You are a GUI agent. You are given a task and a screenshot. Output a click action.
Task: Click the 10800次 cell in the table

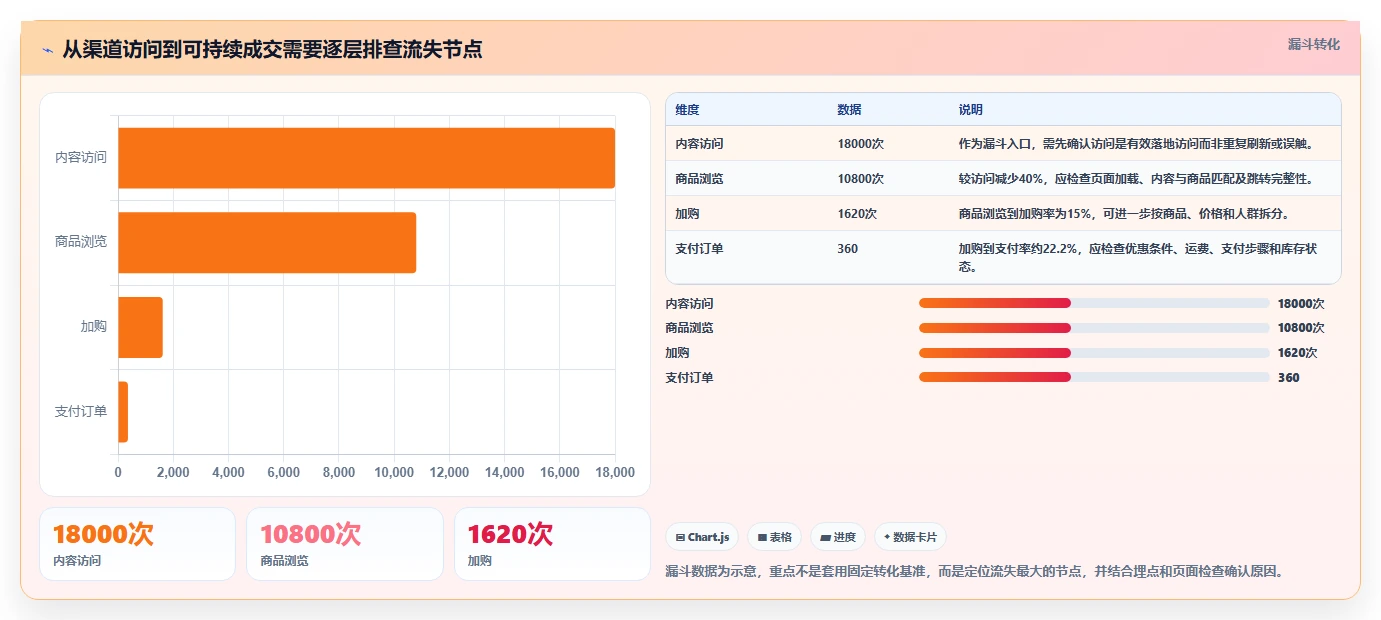point(860,179)
